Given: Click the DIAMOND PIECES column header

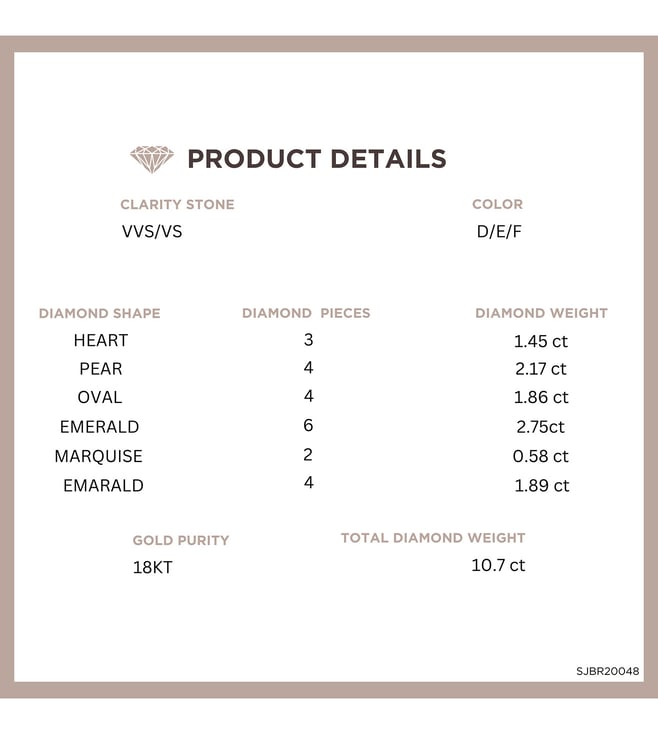Looking at the screenshot, I should point(306,313).
